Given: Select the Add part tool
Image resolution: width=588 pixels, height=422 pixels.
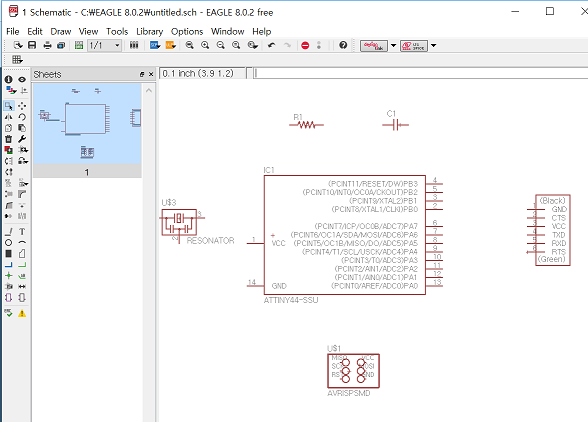Looking at the screenshot, I should (9, 150).
